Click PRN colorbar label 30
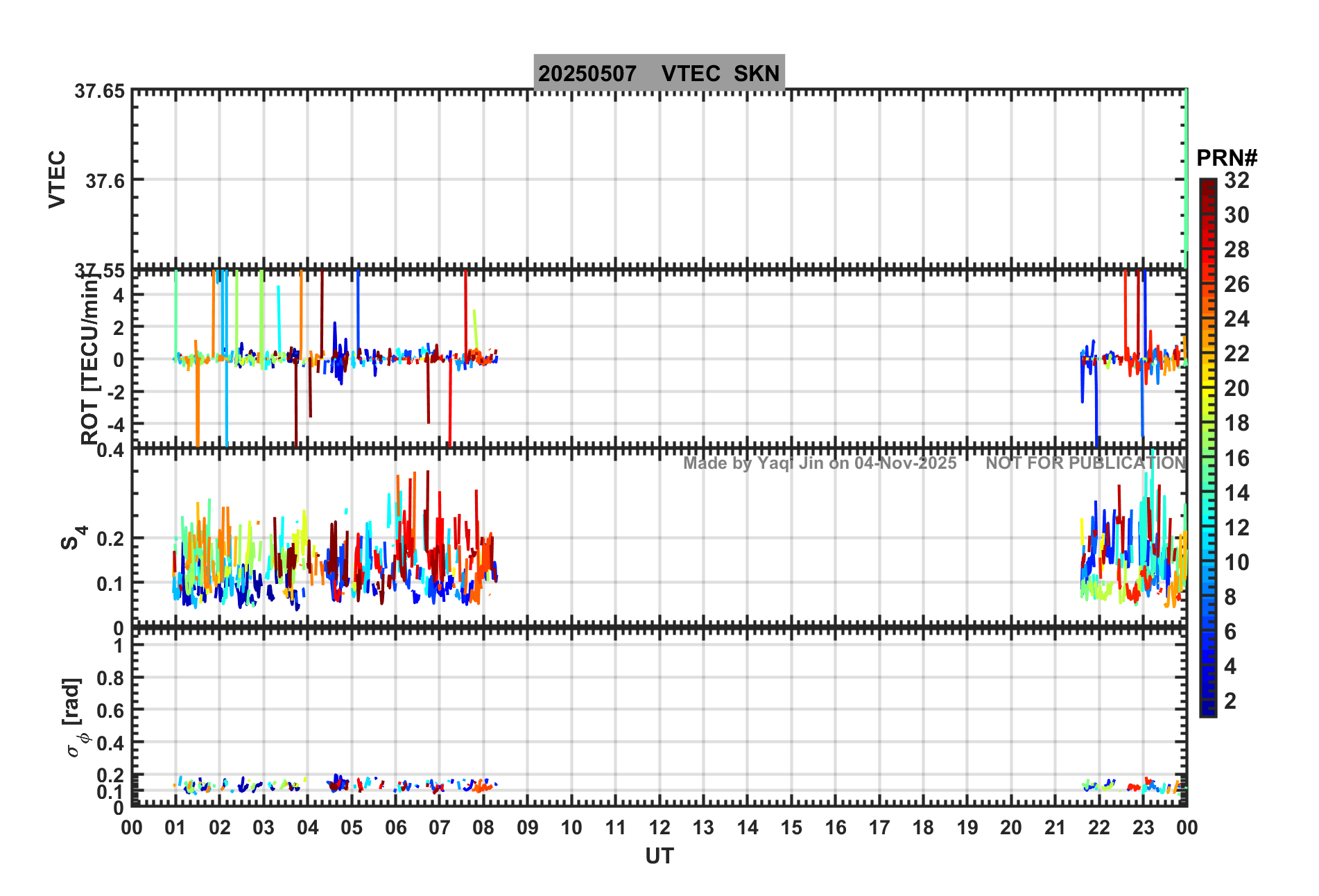This screenshot has width=1319, height=896. click(1236, 215)
